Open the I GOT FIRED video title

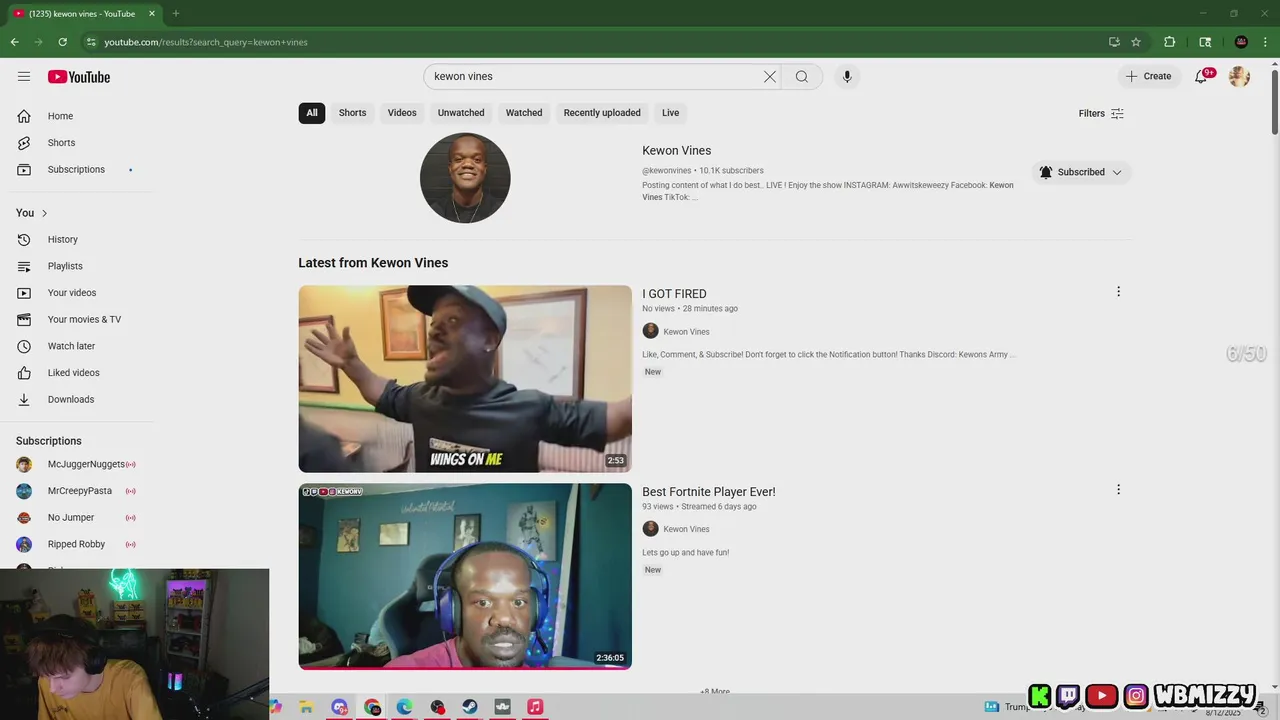[674, 294]
